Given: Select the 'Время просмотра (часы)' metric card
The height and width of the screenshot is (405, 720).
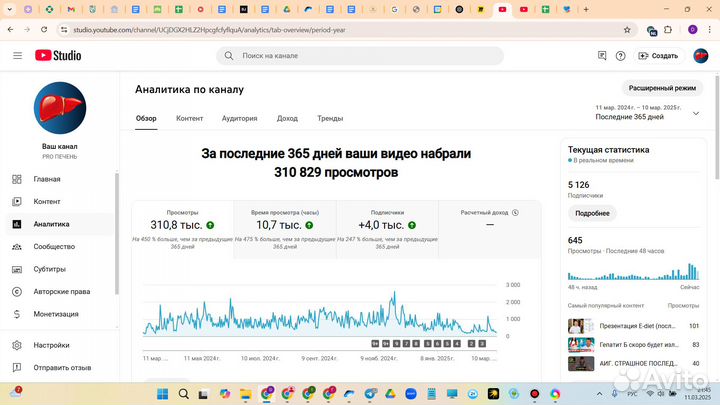Looking at the screenshot, I should coord(285,230).
